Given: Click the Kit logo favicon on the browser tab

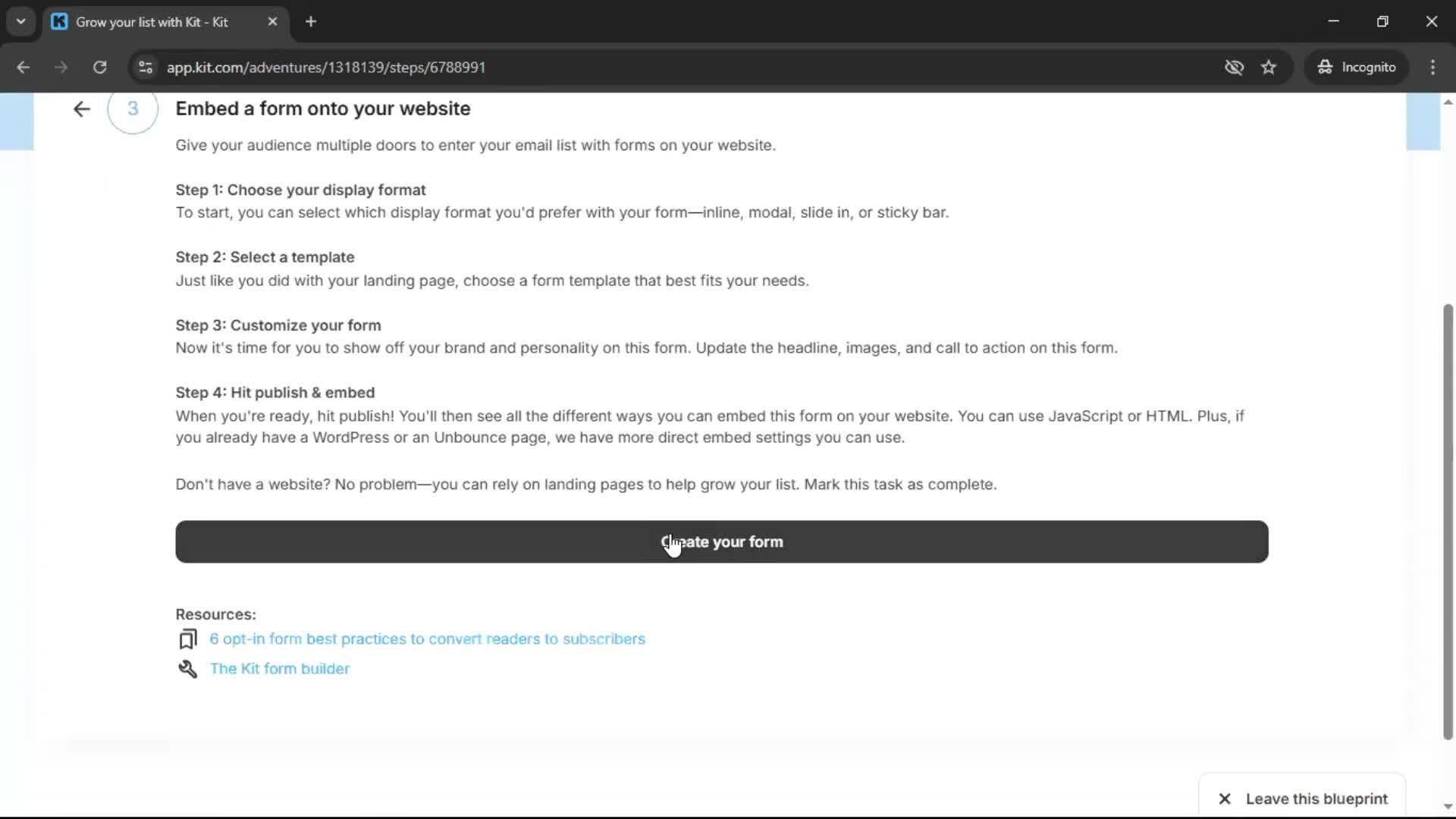Looking at the screenshot, I should 59,22.
